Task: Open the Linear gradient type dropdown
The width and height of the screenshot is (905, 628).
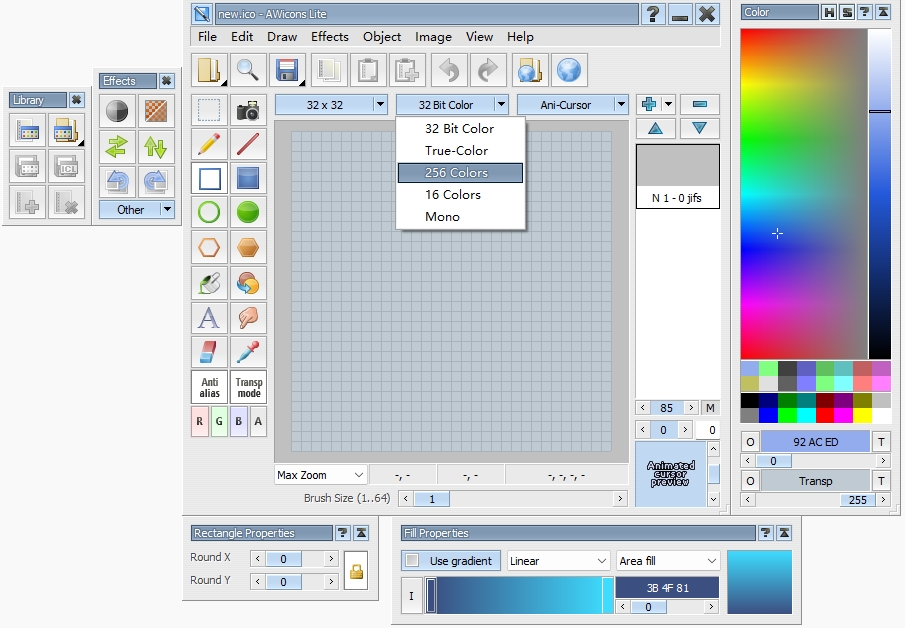Action: coord(558,561)
